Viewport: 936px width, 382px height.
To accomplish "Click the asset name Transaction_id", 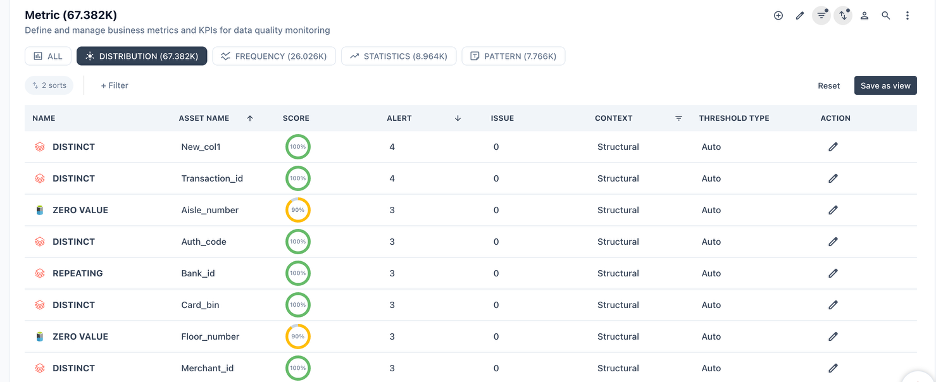I will [x=212, y=178].
